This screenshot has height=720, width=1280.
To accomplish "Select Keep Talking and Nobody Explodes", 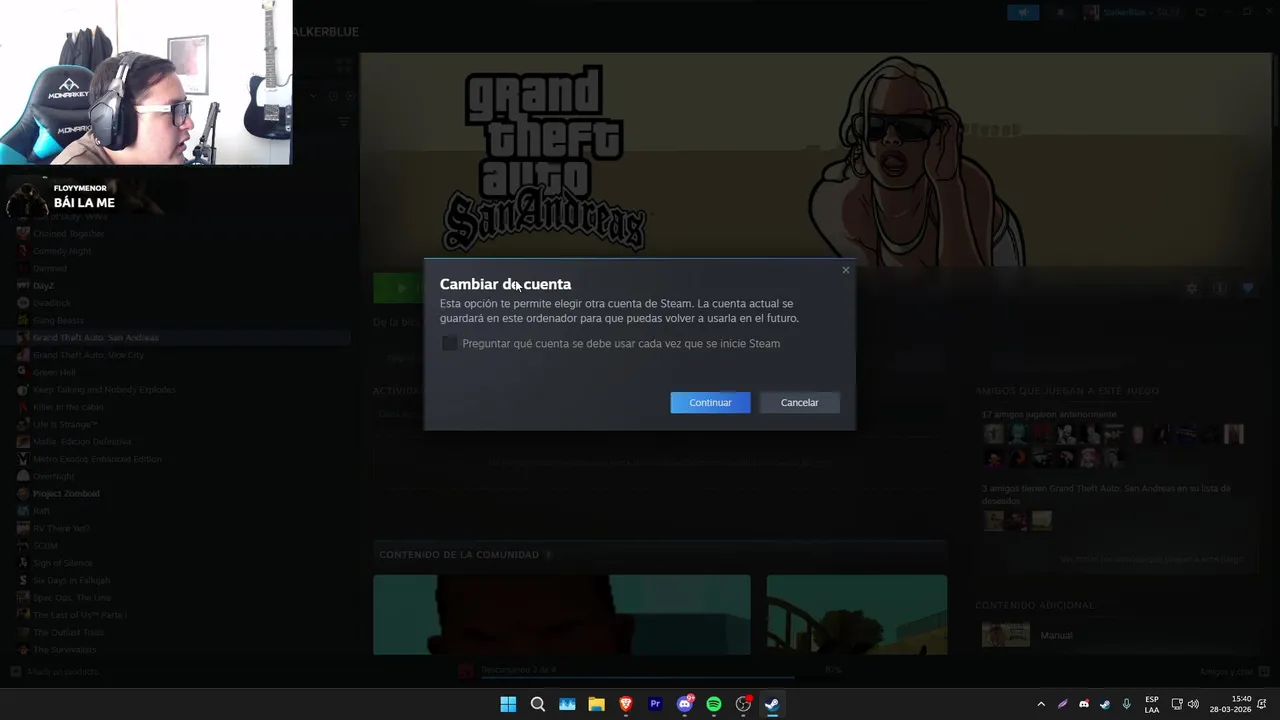I will (x=104, y=389).
